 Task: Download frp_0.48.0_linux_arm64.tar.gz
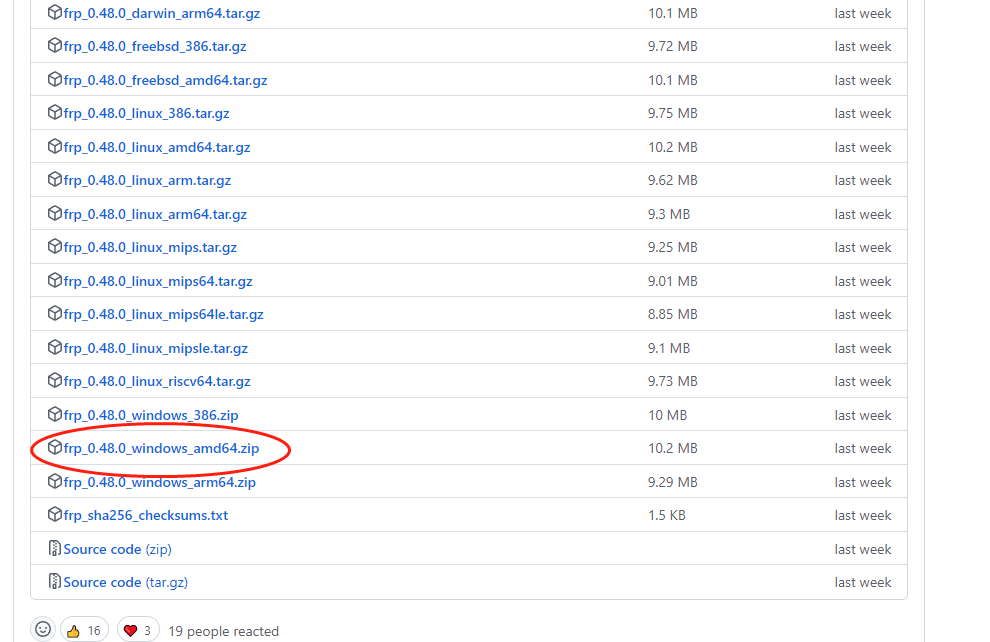point(155,214)
